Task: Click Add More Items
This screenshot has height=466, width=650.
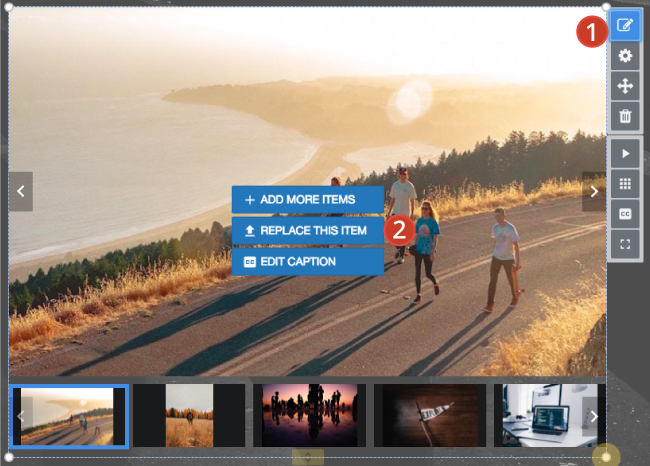Action: [x=307, y=200]
